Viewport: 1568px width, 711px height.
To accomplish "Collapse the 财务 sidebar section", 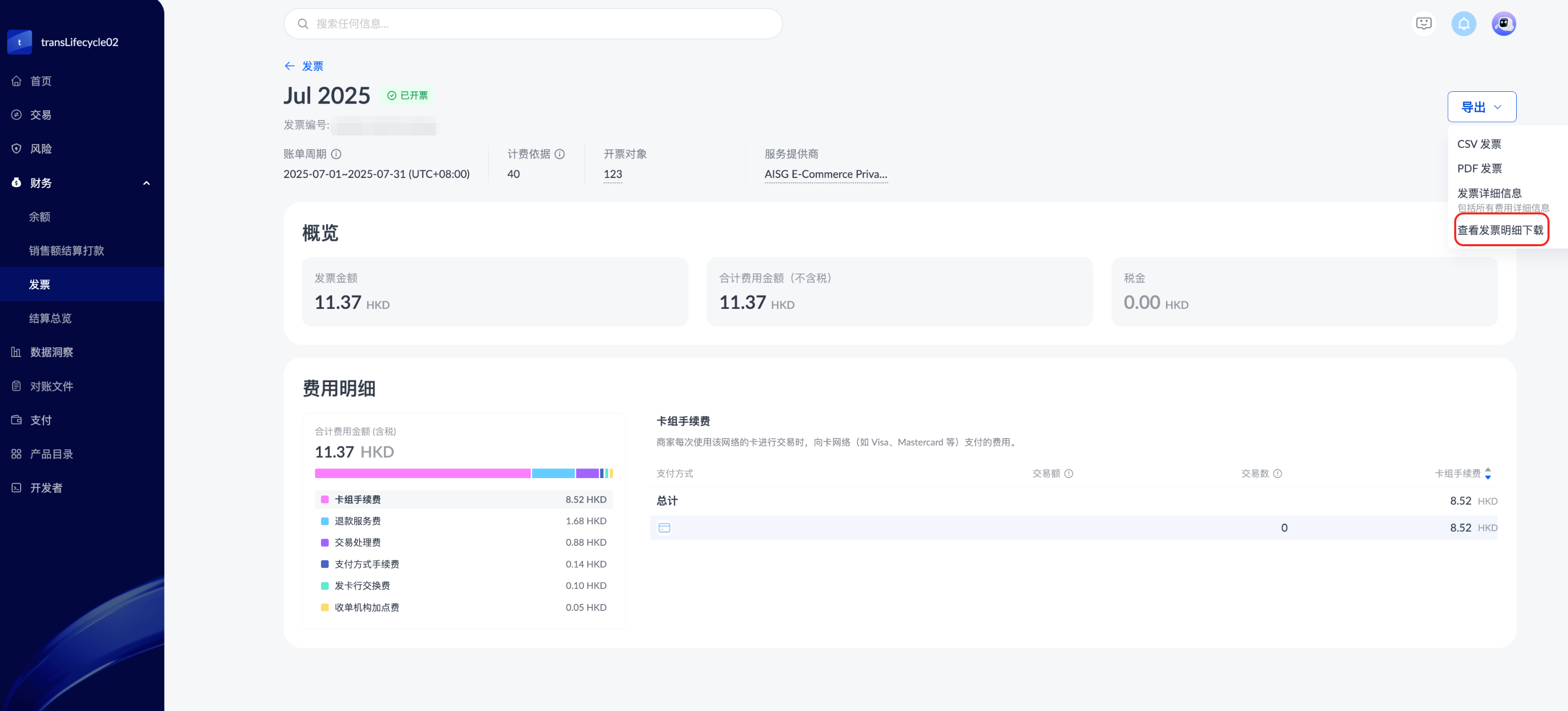I will (x=146, y=183).
